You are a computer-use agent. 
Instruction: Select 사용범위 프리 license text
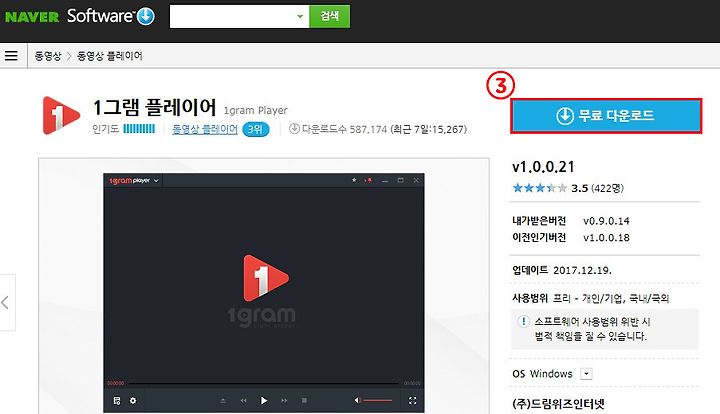tap(591, 298)
